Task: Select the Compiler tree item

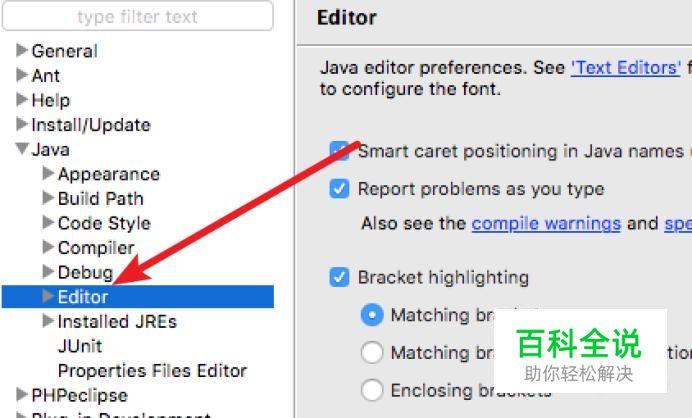Action: click(x=96, y=248)
